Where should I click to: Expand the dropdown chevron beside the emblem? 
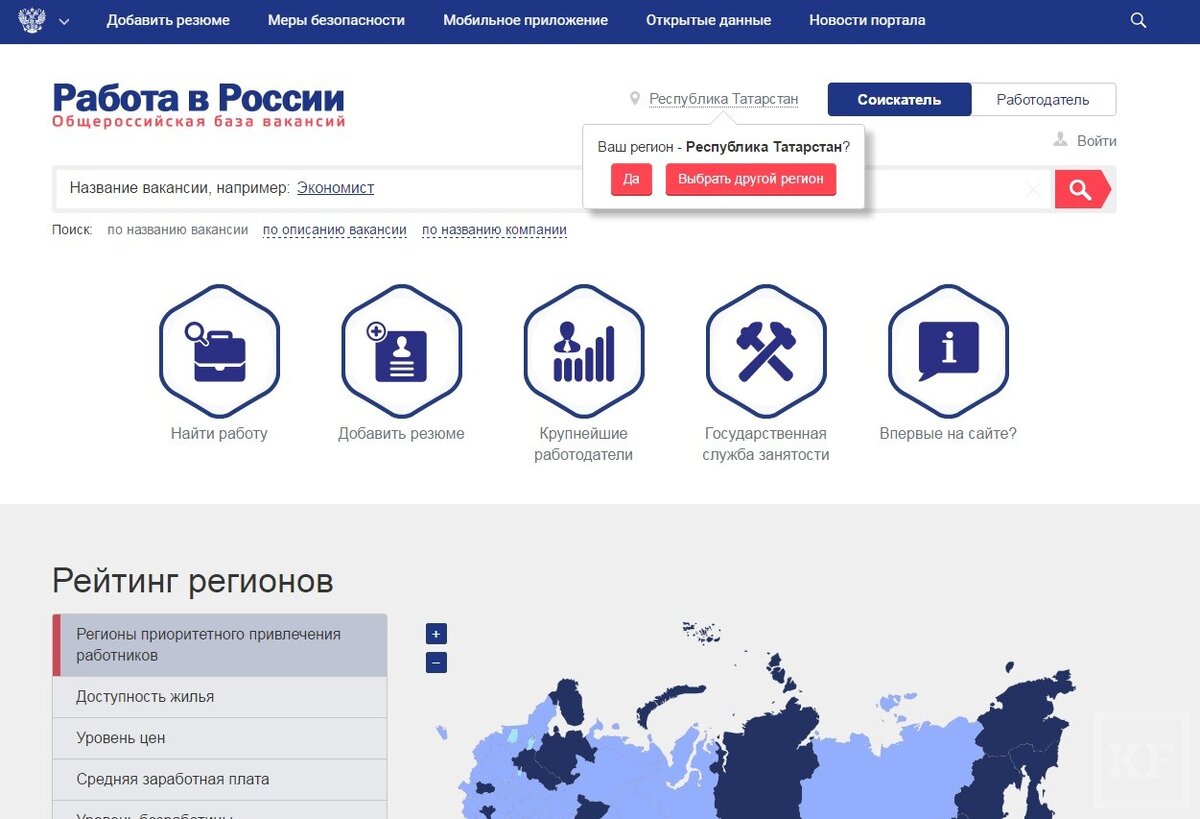[64, 21]
